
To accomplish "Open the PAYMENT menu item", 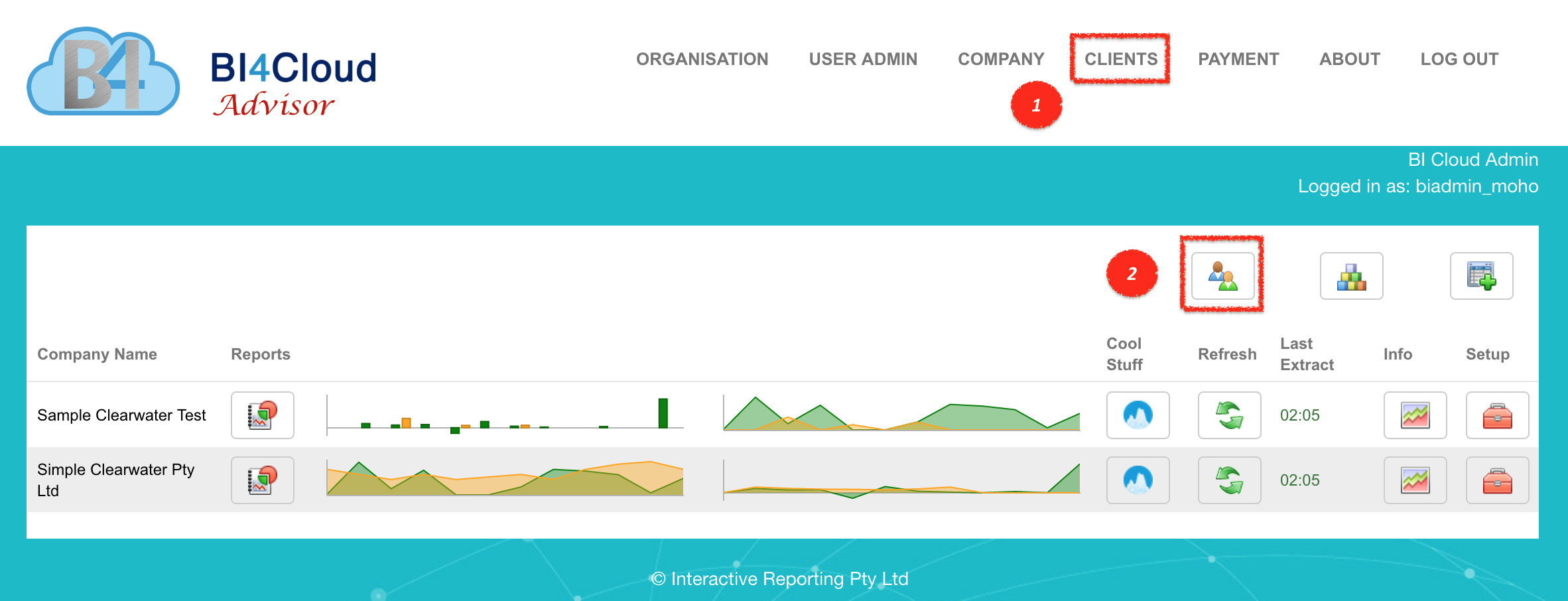I will (1238, 59).
